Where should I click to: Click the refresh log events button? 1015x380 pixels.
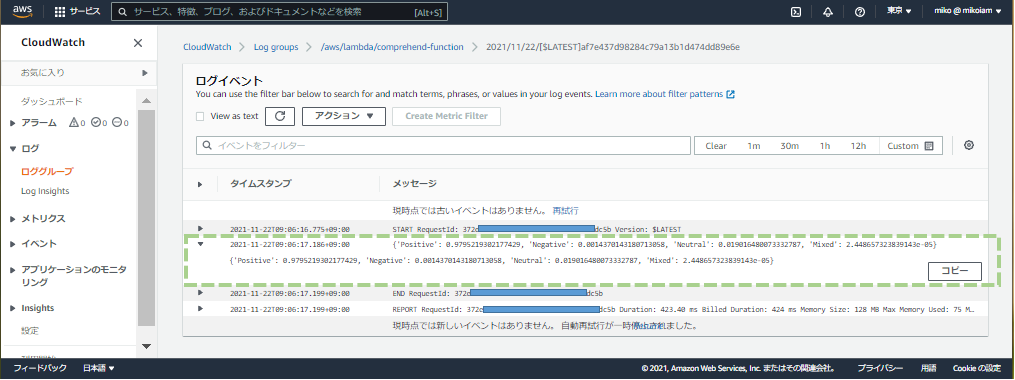pyautogui.click(x=280, y=116)
